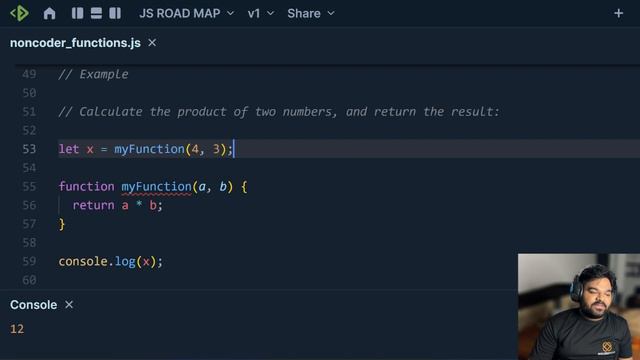Switch to noncoder_functions.js tab
640x360 pixels.
(75, 43)
